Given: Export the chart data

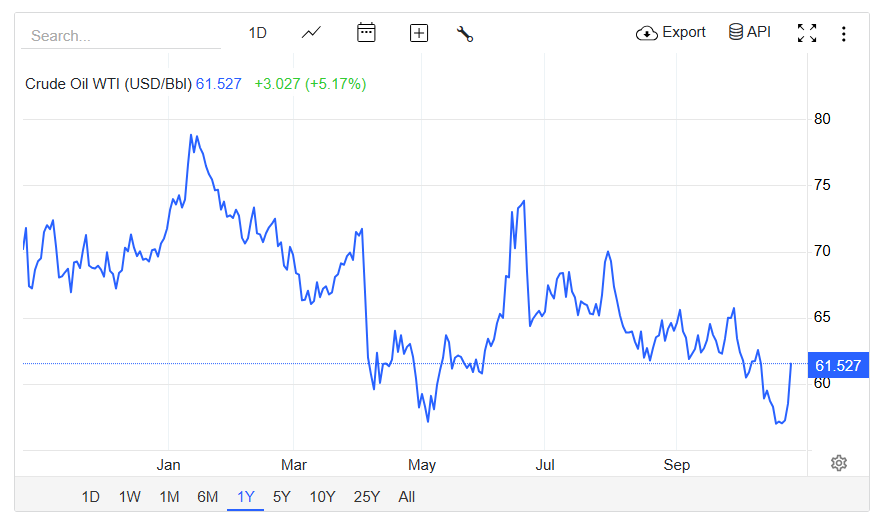Looking at the screenshot, I should tap(671, 32).
